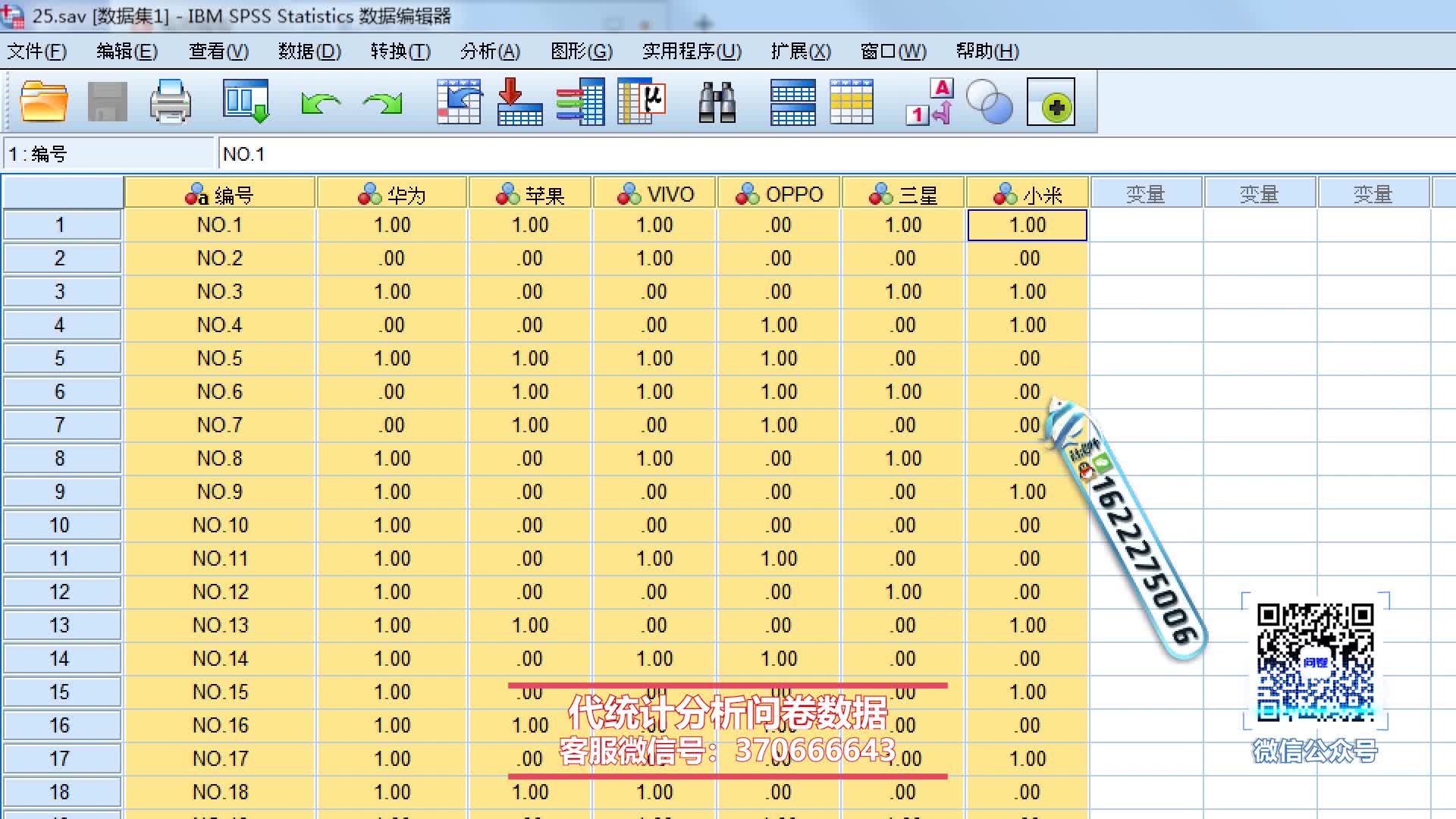Select row header number 1
This screenshot has width=1456, height=819.
tap(61, 225)
